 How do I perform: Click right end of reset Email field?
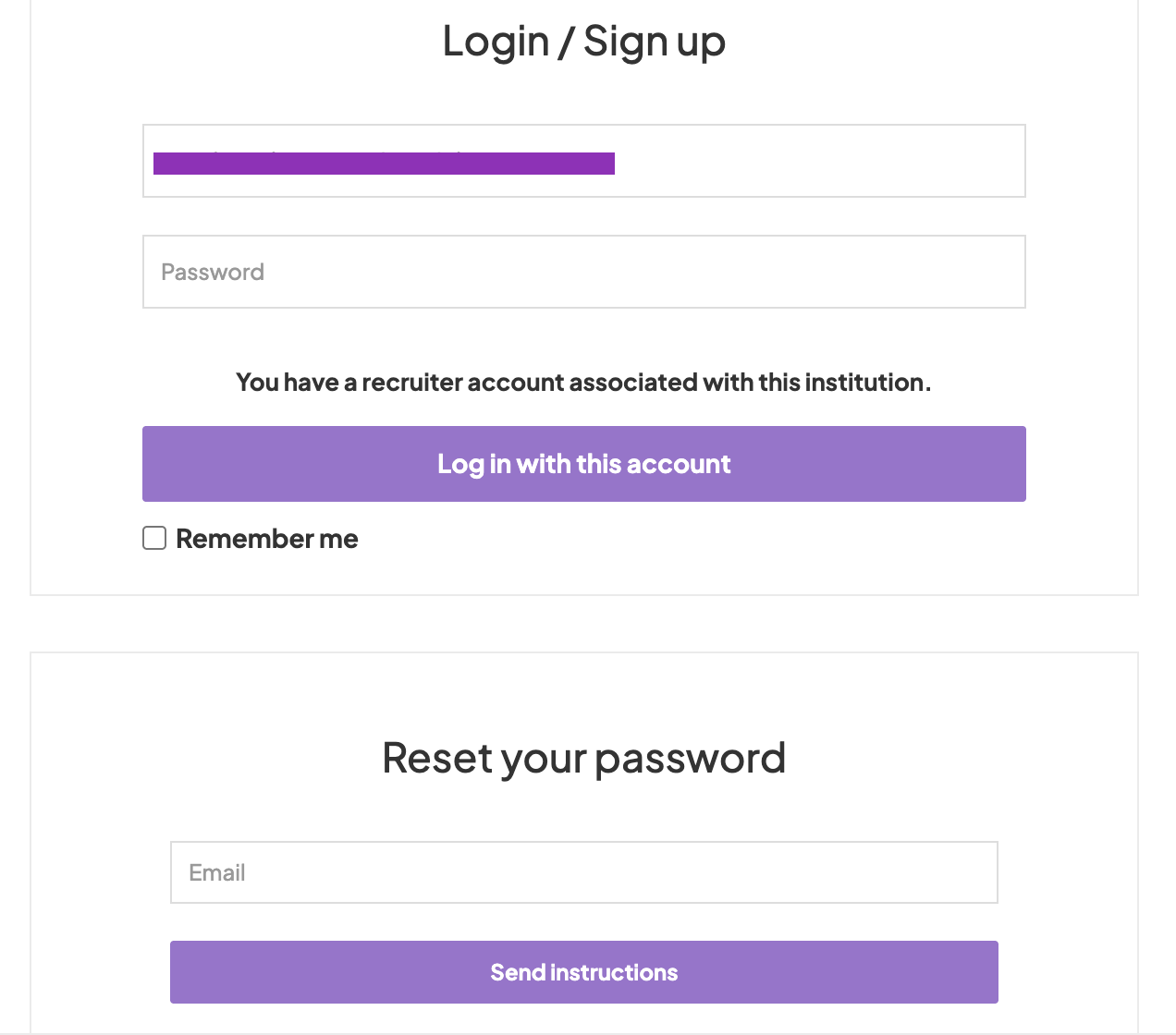(x=962, y=872)
